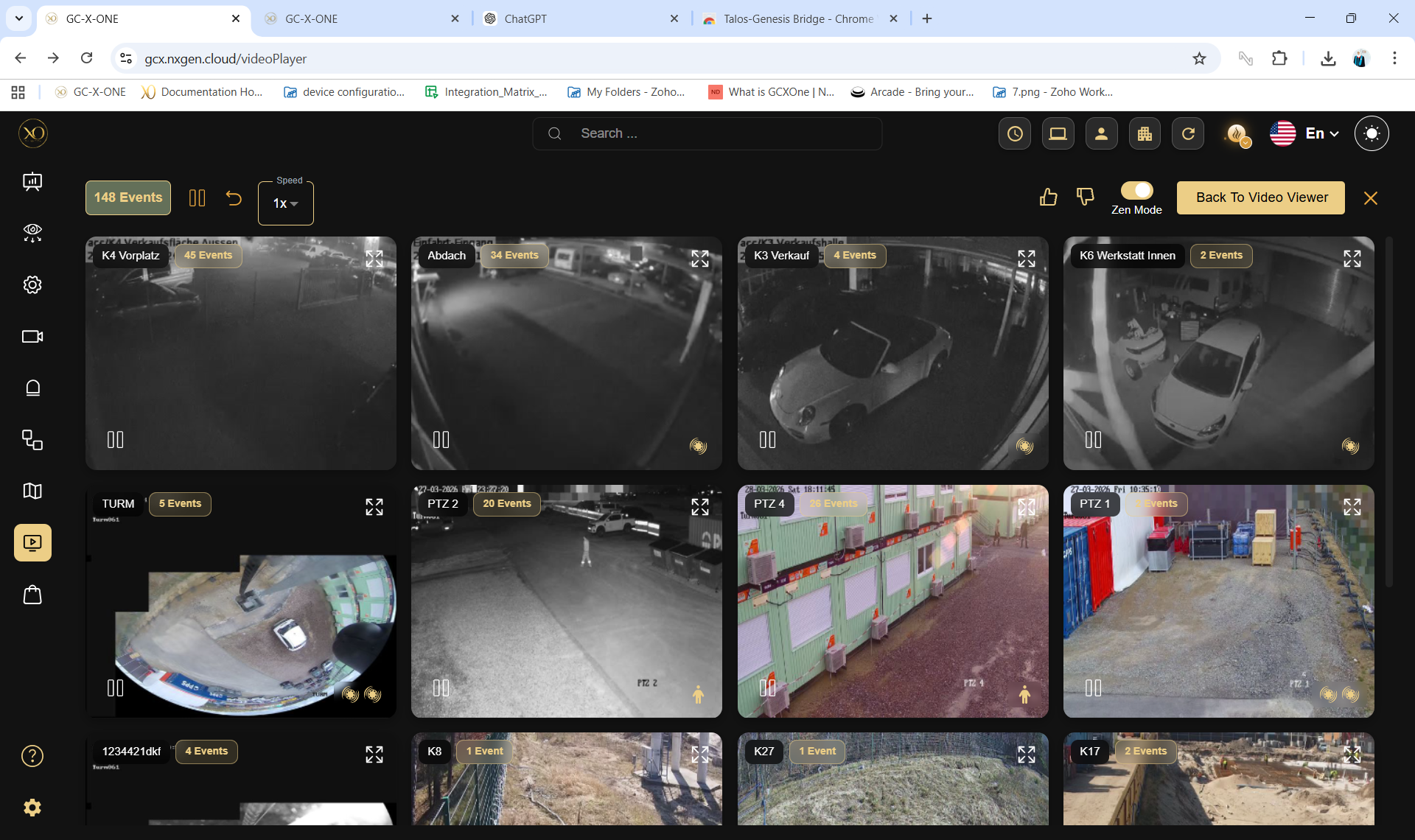Image resolution: width=1415 pixels, height=840 pixels.
Task: Select the video player icon in sidebar
Action: coord(32,542)
